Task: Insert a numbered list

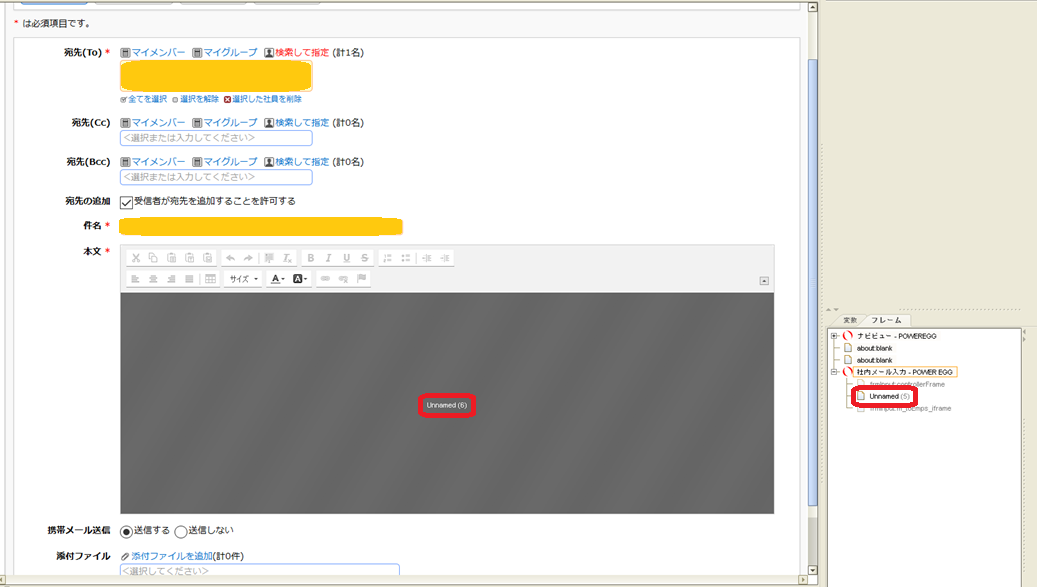Action: [388, 258]
